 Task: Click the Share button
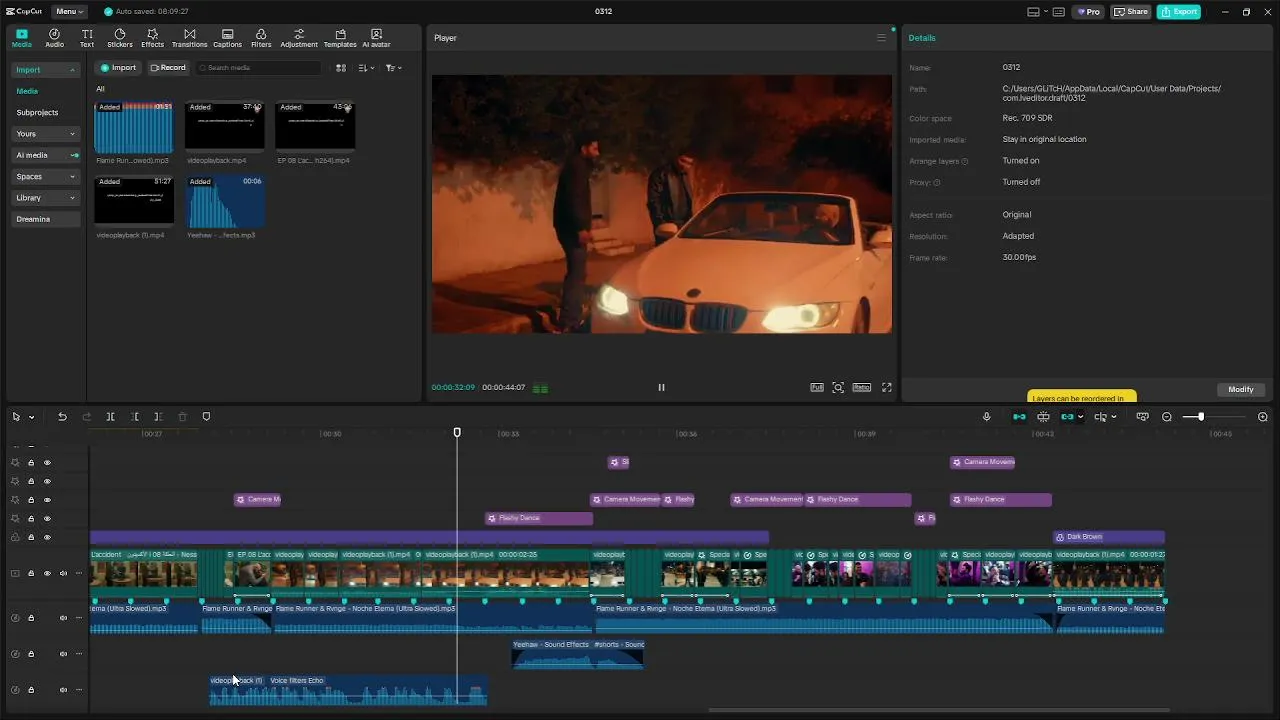(1131, 12)
